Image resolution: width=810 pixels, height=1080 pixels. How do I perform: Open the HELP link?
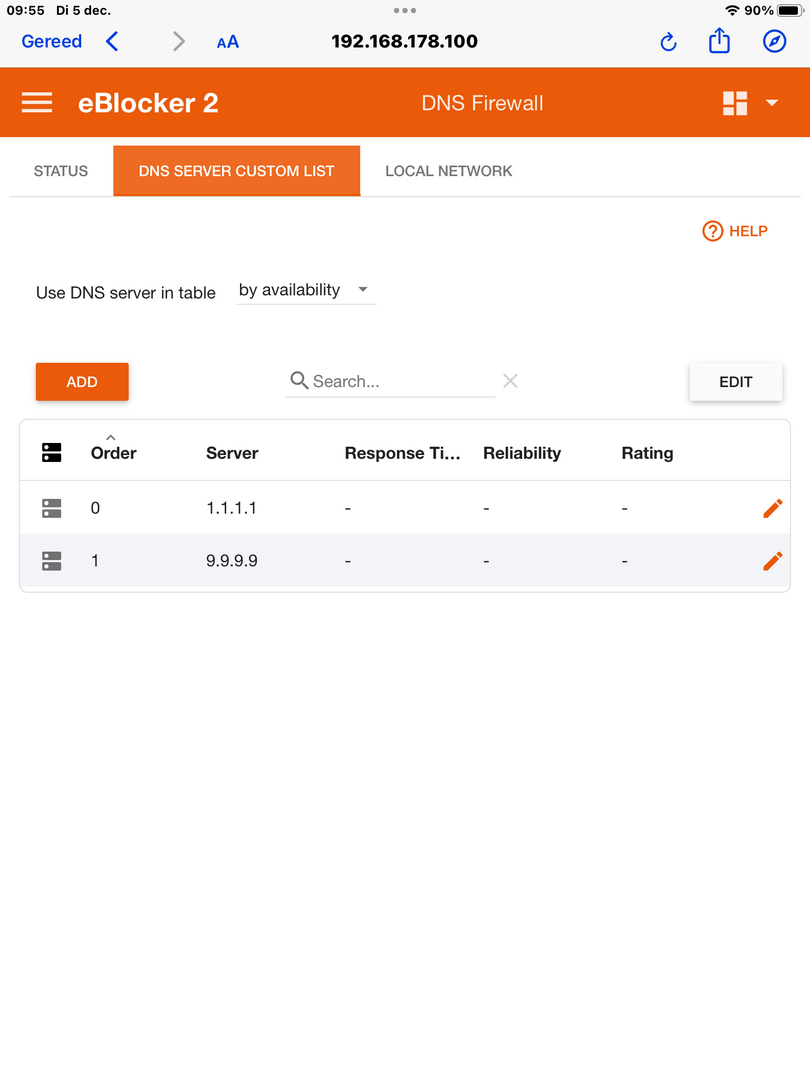735,231
